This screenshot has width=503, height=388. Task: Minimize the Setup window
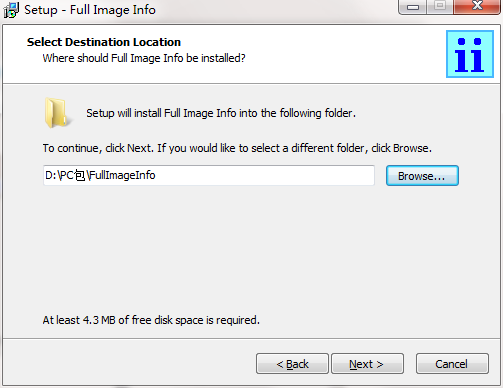413,7
